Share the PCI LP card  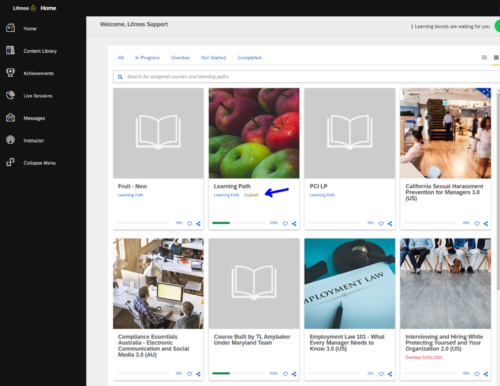[x=390, y=224]
